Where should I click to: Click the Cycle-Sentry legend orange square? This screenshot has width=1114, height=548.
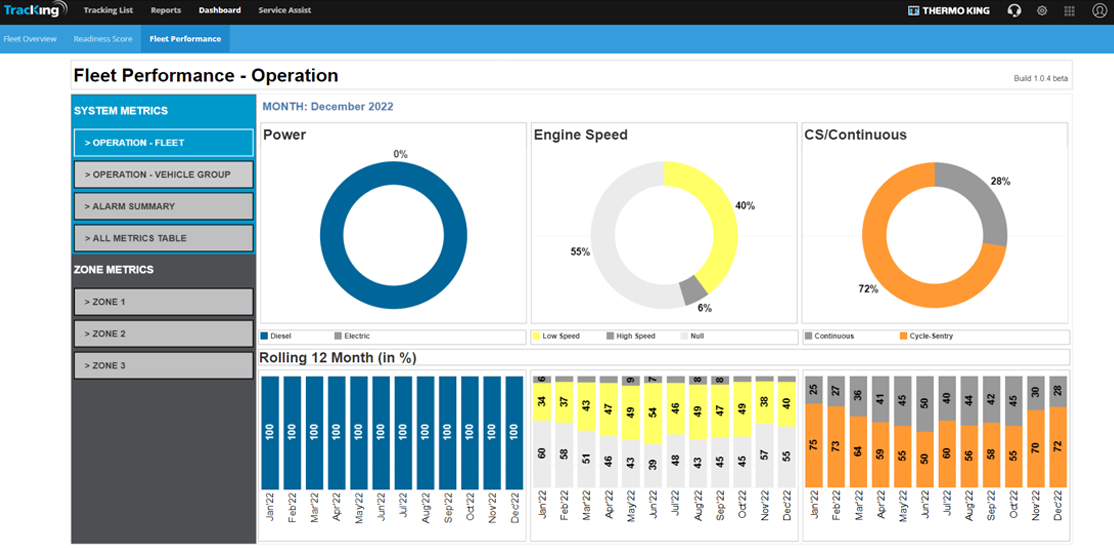(x=904, y=336)
